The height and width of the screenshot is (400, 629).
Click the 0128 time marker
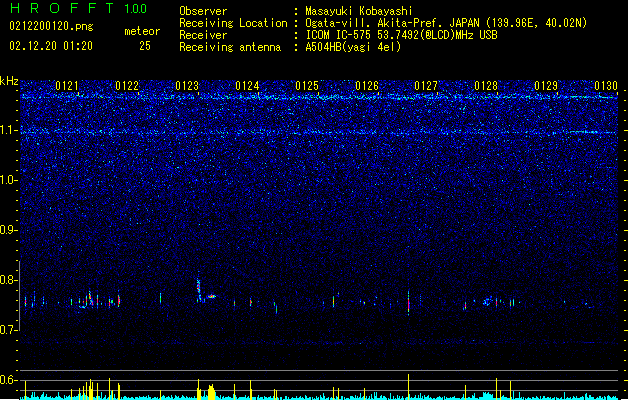point(486,86)
